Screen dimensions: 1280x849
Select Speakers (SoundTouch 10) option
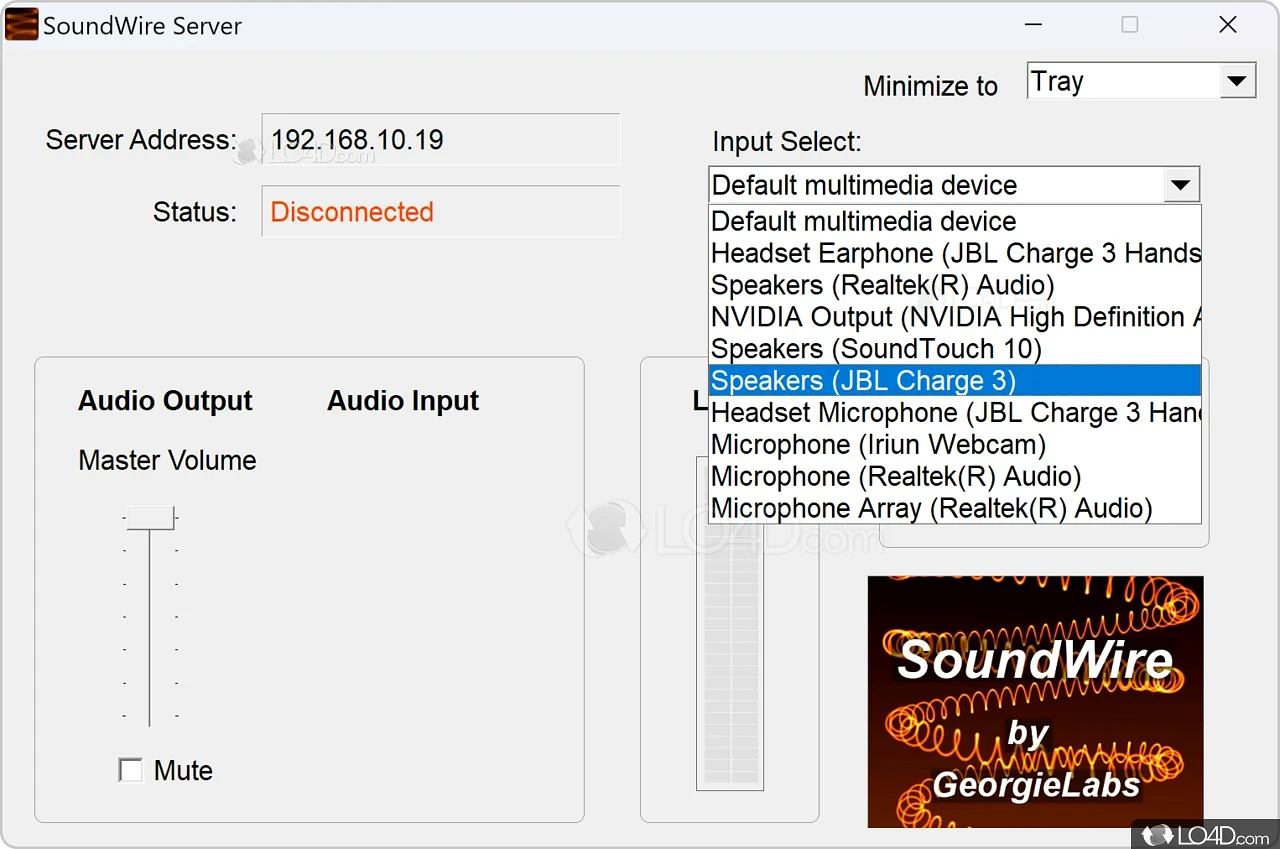954,349
